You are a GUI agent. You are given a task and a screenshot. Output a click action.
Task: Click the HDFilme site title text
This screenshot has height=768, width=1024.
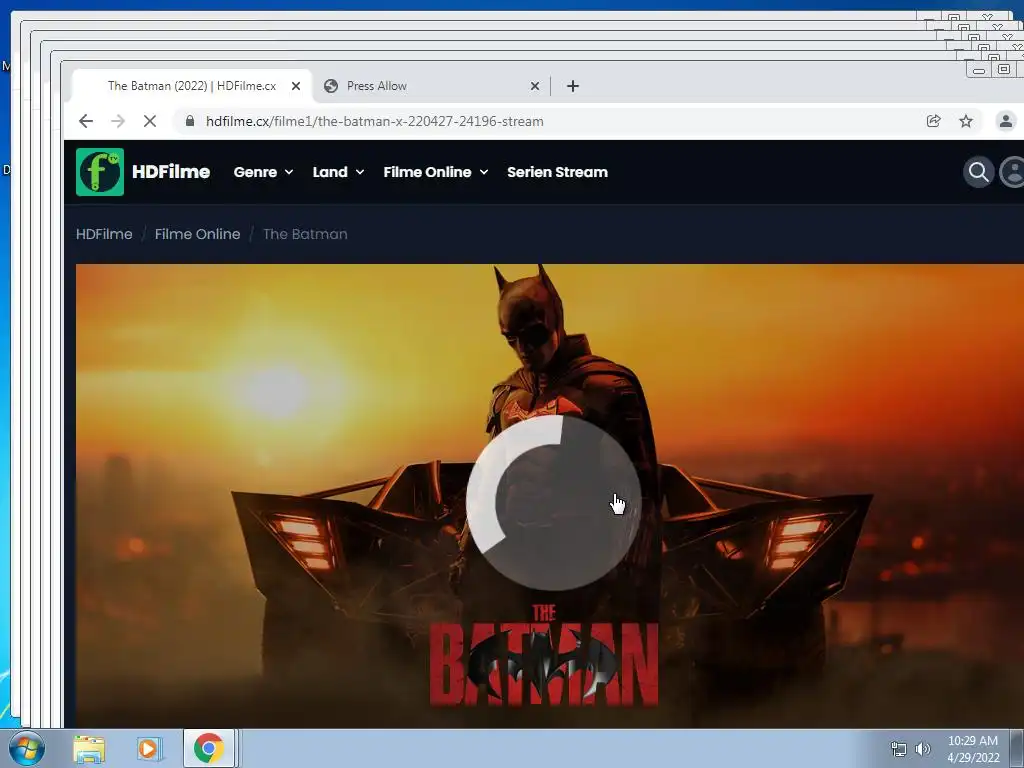click(x=170, y=172)
